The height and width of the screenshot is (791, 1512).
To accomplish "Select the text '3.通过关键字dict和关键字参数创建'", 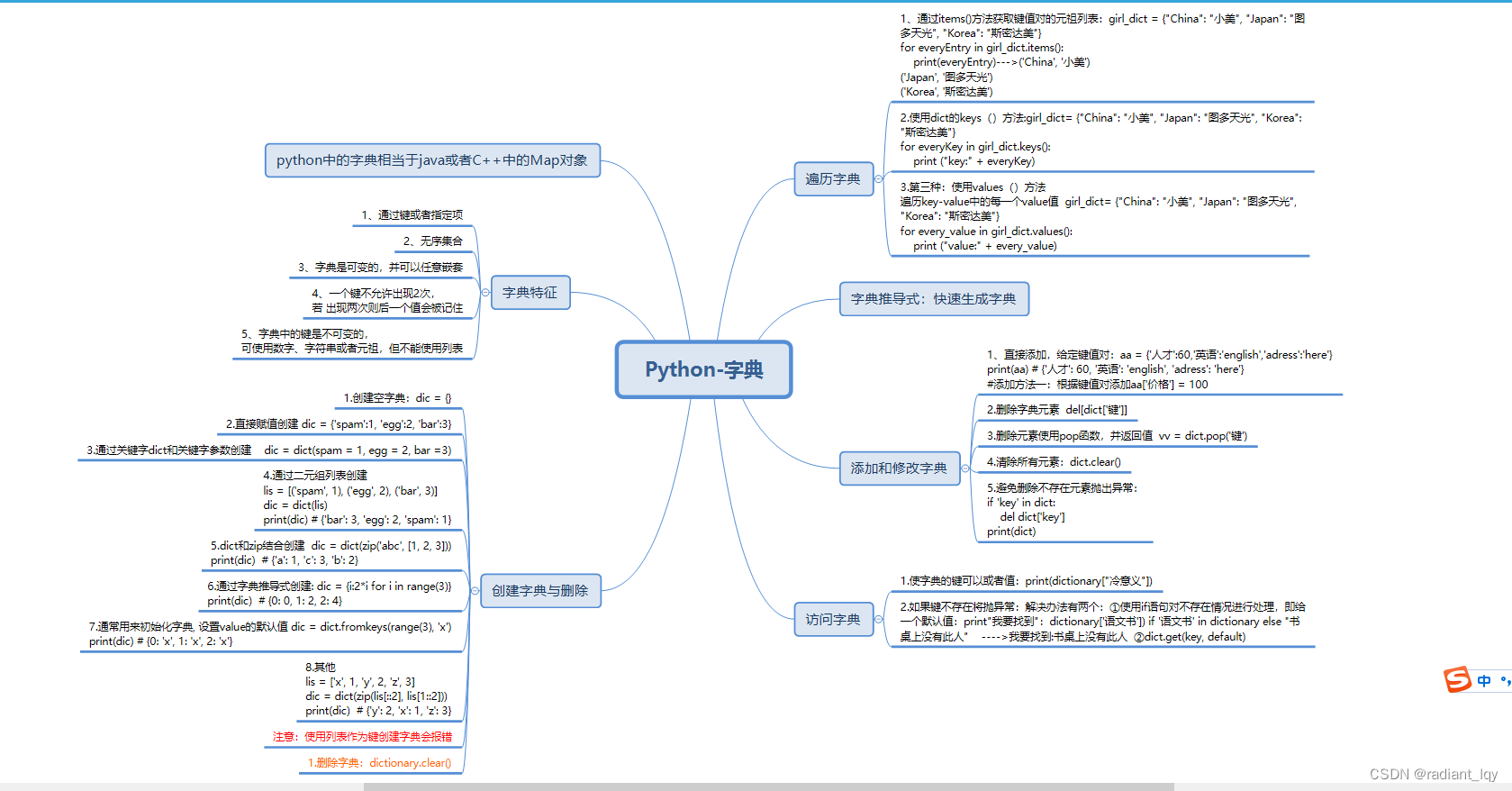I will click(169, 450).
